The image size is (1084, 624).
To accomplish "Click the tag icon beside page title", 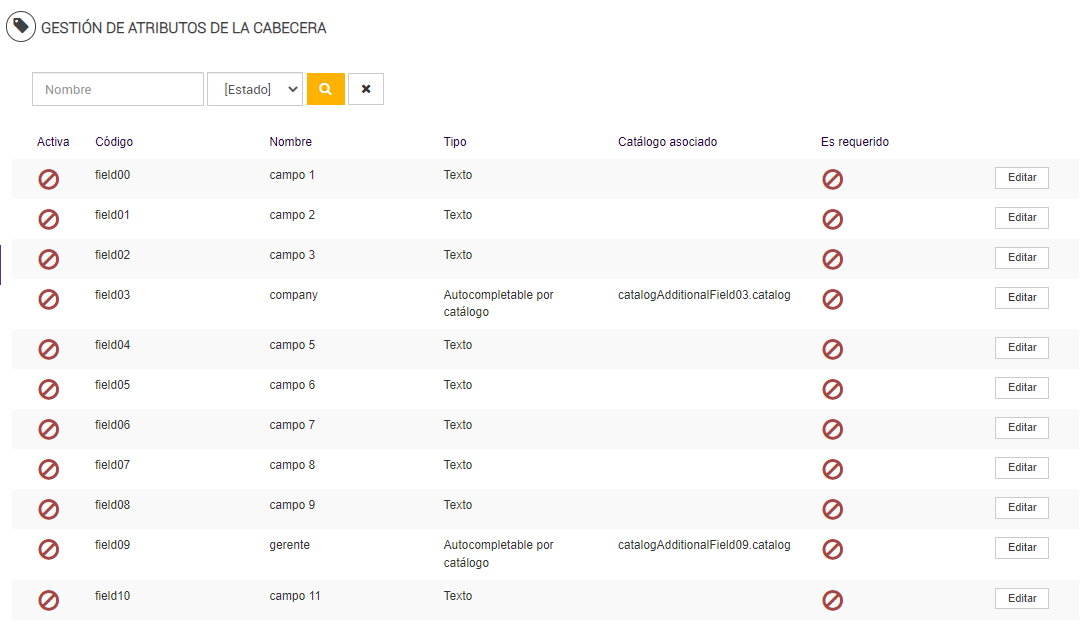I will 21,27.
